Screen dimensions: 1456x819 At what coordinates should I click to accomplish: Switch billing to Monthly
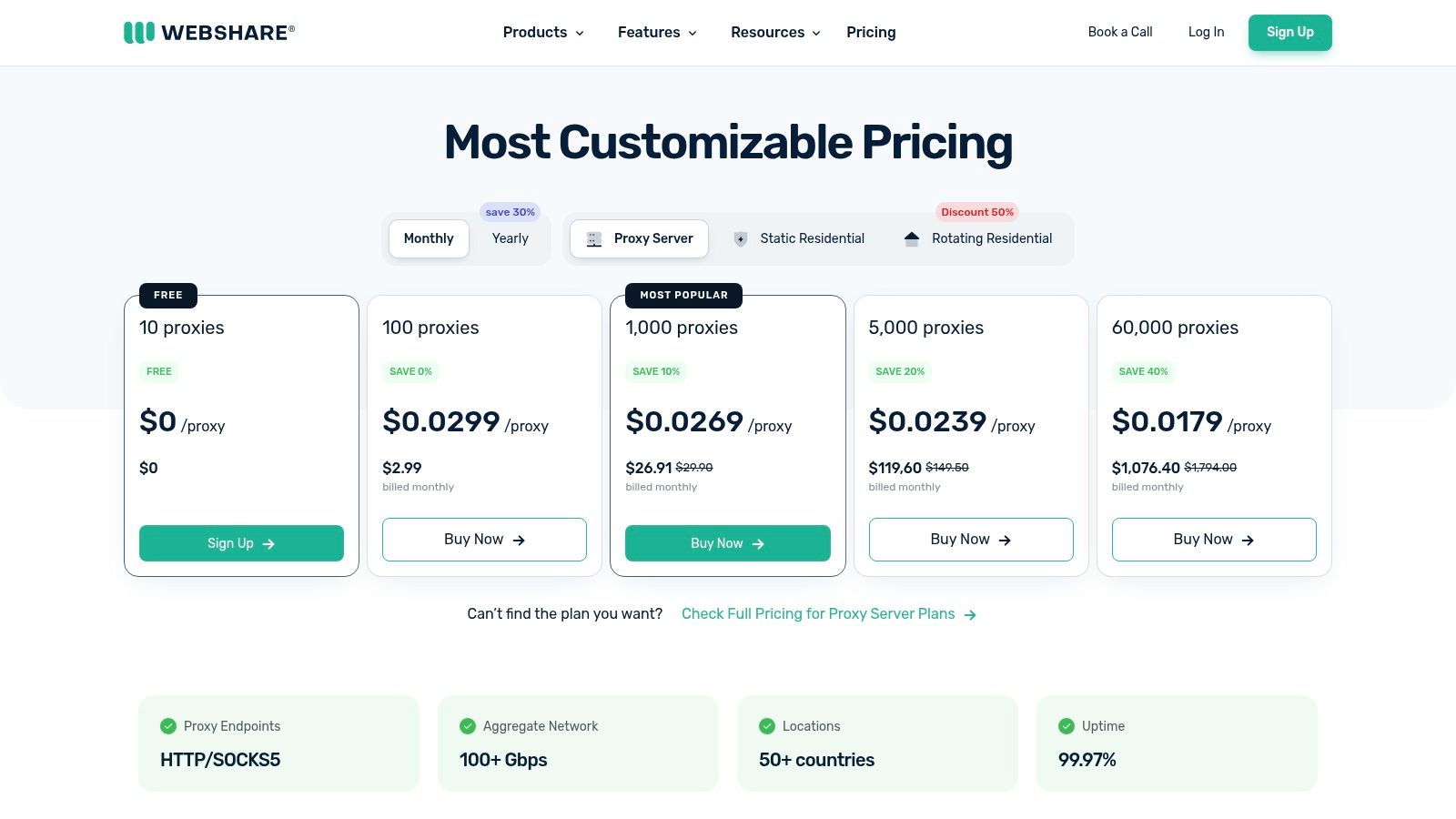click(429, 238)
